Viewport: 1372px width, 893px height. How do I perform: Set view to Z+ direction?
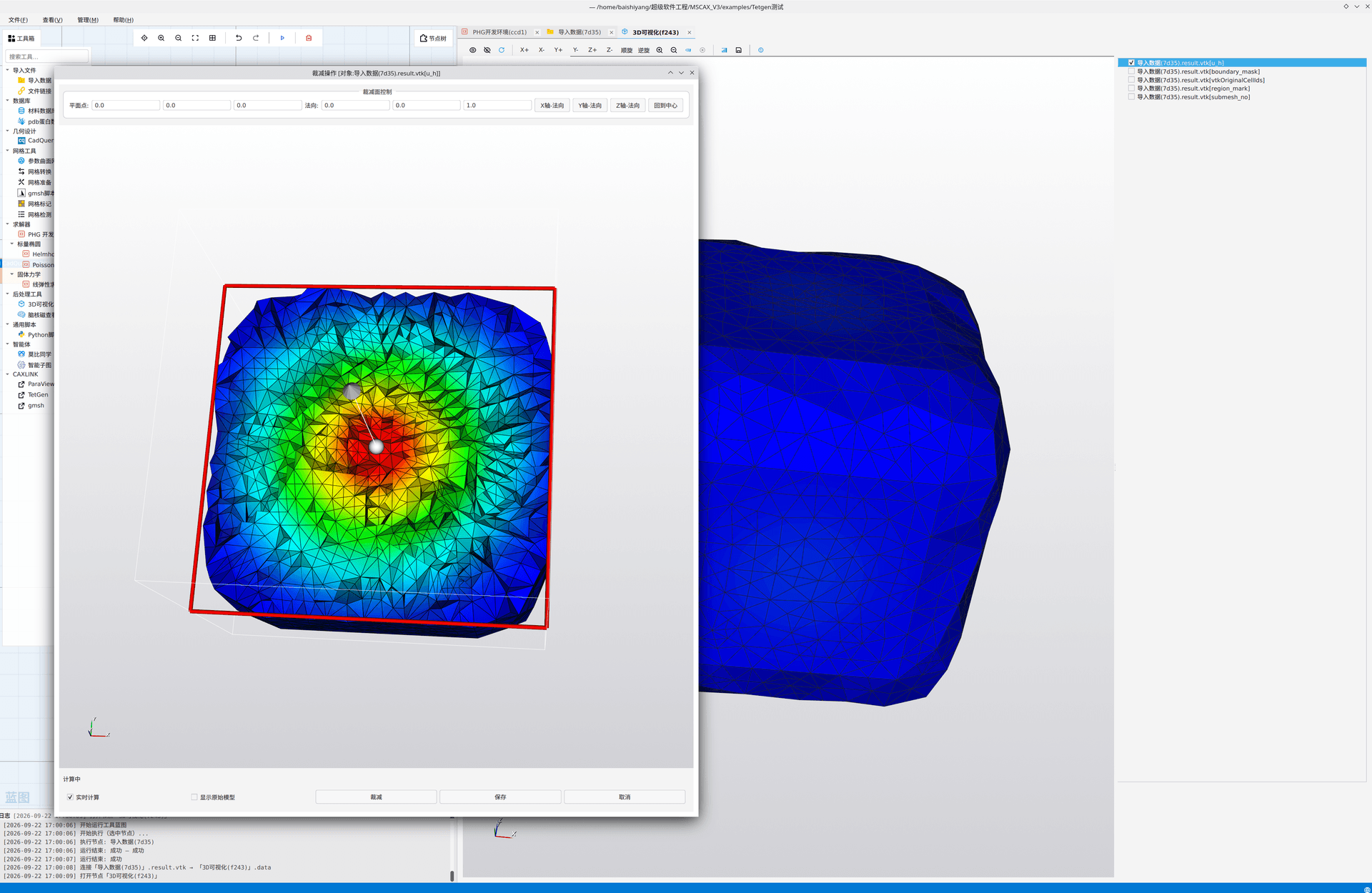pyautogui.click(x=592, y=50)
